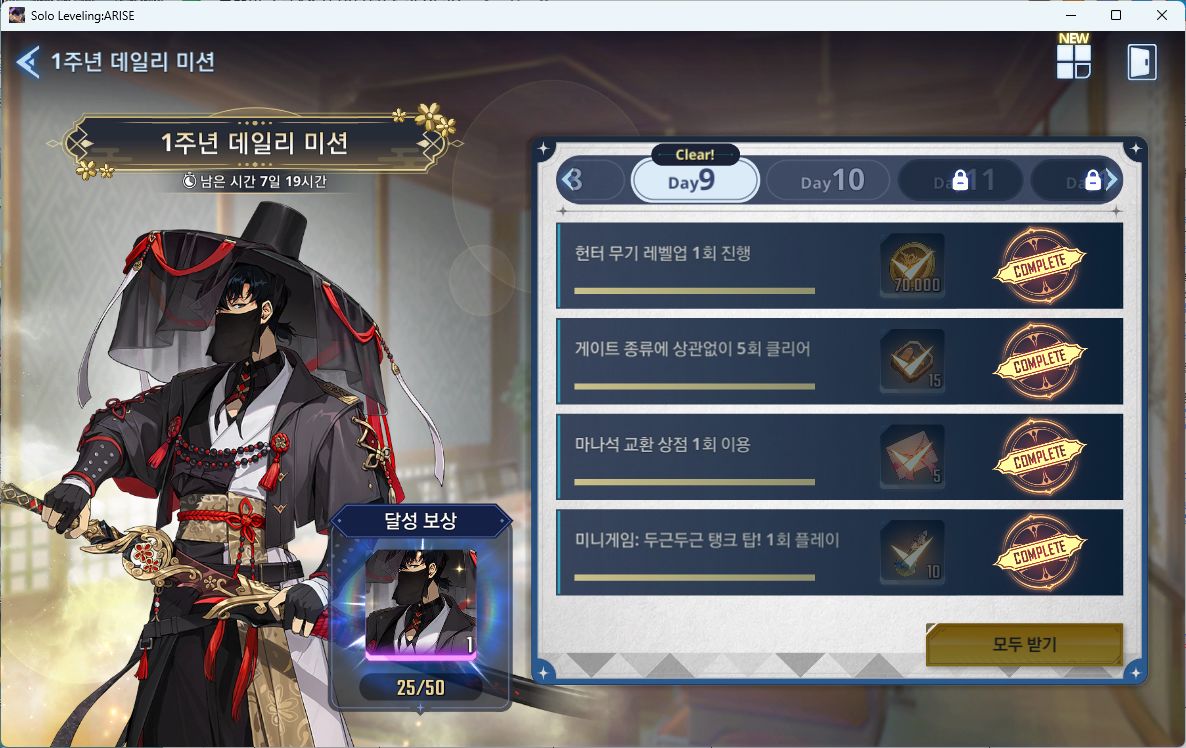This screenshot has height=748, width=1186.
Task: Show earlier days with the left day arrow
Action: click(573, 180)
